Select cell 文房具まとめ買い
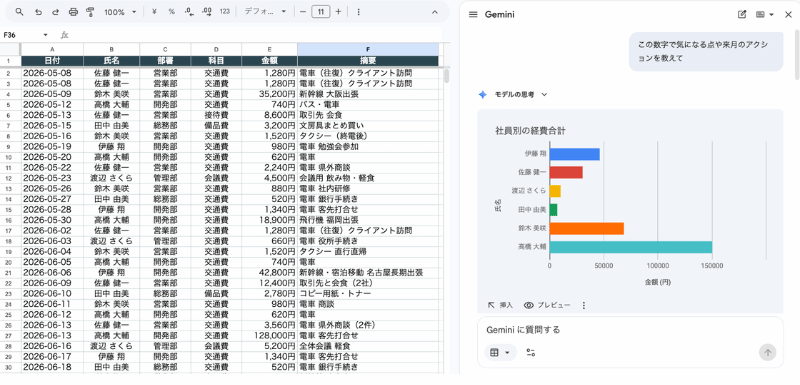The image size is (800, 385). coord(368,125)
